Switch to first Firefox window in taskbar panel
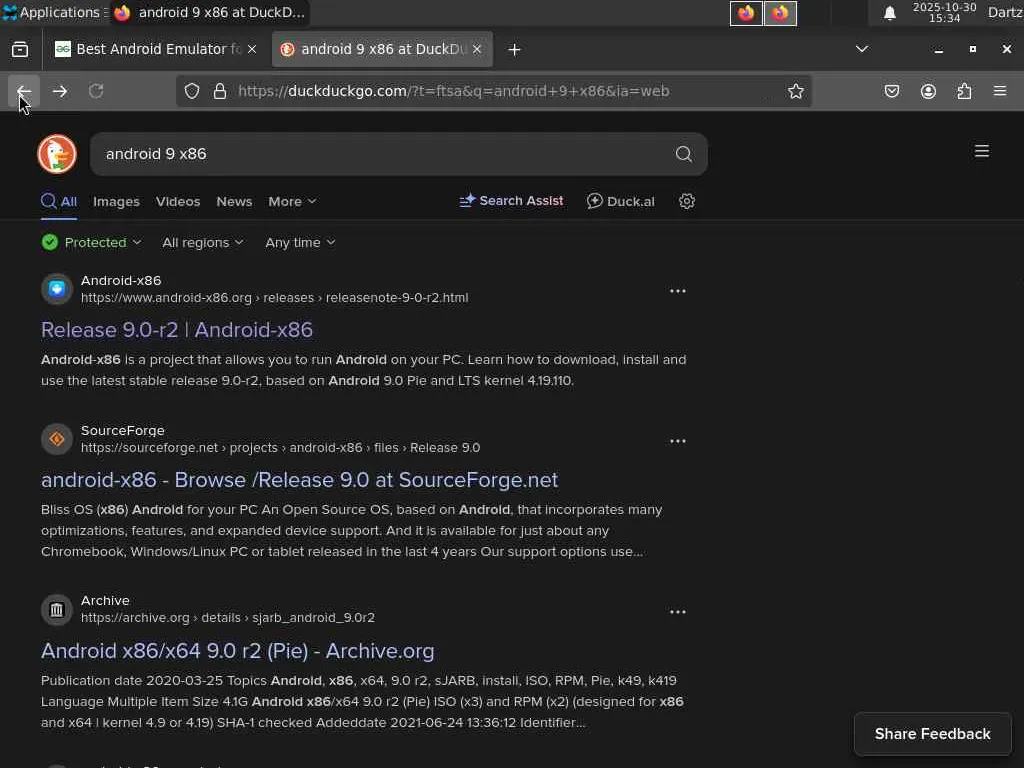 pos(746,13)
